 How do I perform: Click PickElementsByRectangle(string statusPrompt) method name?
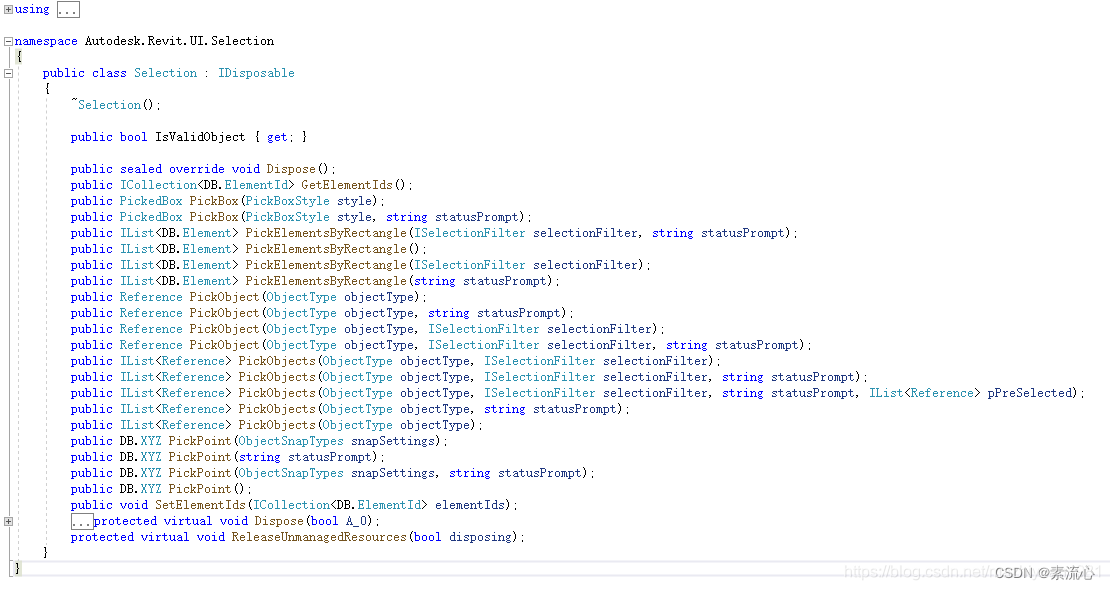tap(326, 281)
